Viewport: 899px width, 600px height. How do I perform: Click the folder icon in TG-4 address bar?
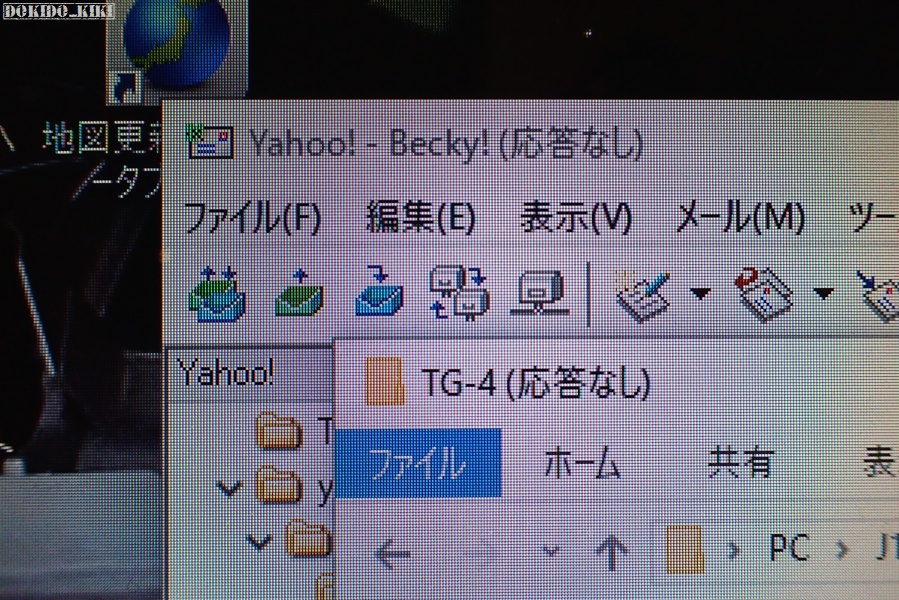pyautogui.click(x=686, y=550)
